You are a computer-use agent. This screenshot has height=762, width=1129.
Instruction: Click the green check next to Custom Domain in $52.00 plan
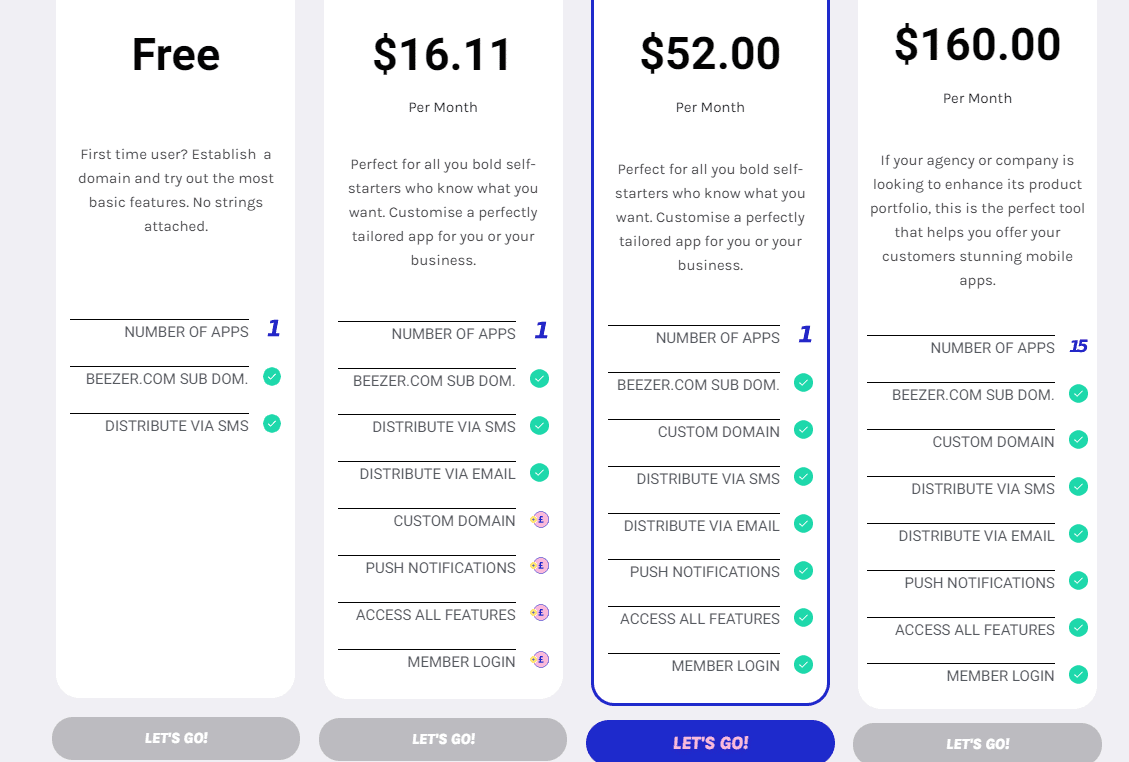803,430
